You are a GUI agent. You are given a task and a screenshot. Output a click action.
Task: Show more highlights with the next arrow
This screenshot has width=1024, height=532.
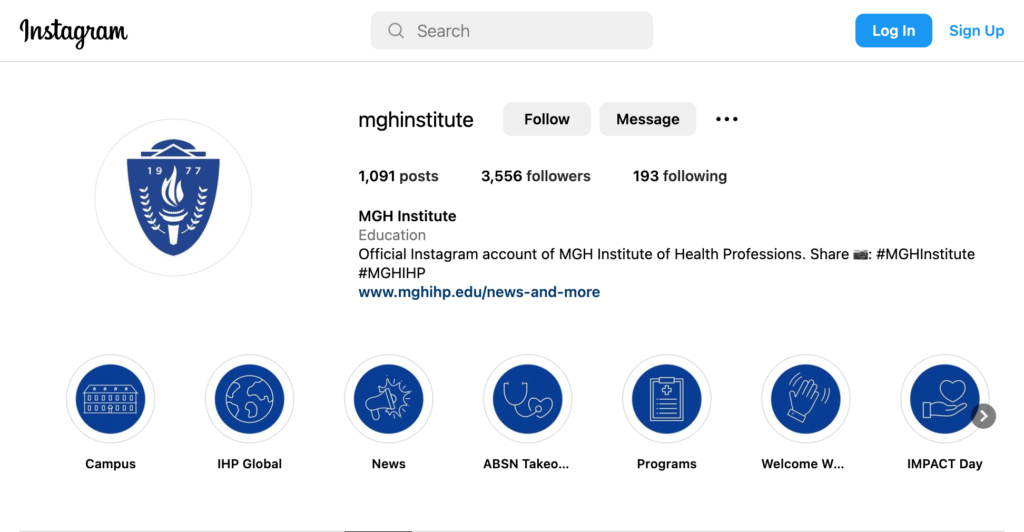984,416
